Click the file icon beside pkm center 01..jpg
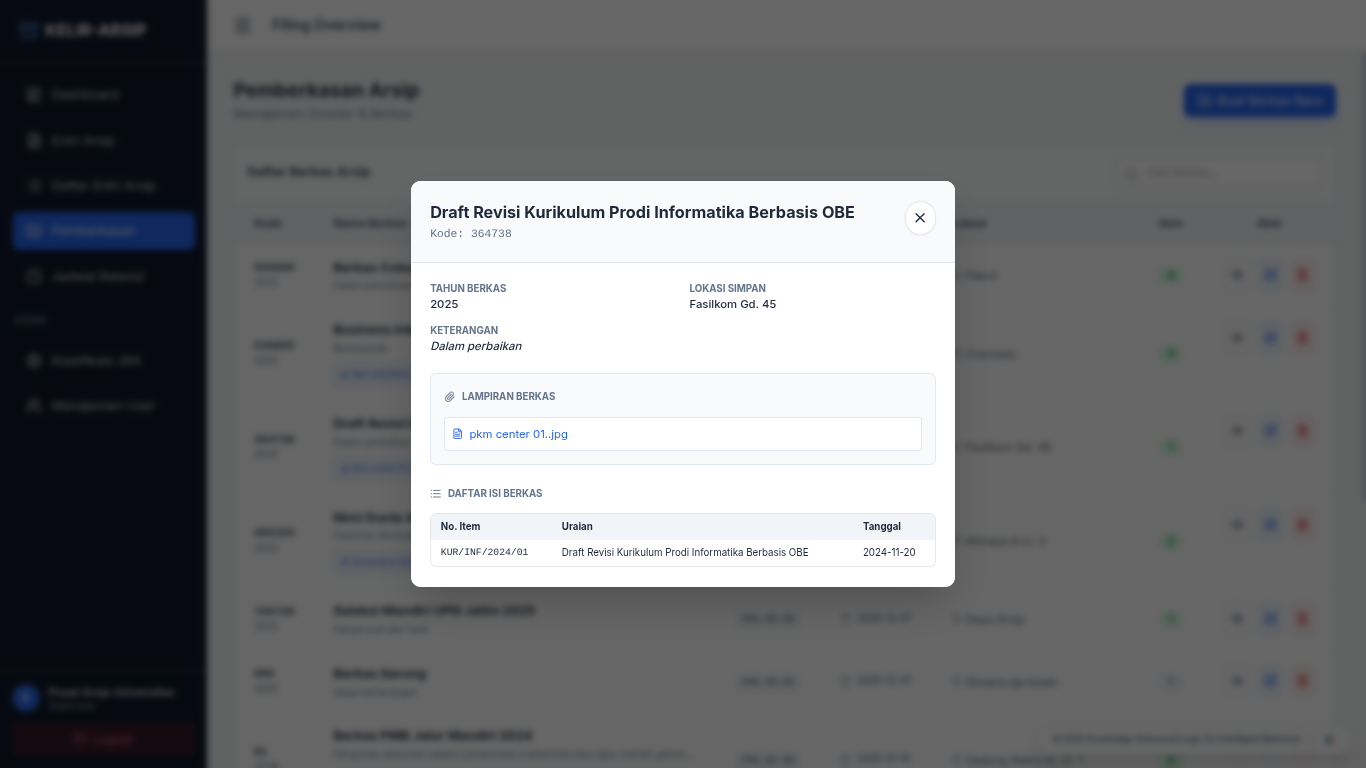 click(458, 434)
